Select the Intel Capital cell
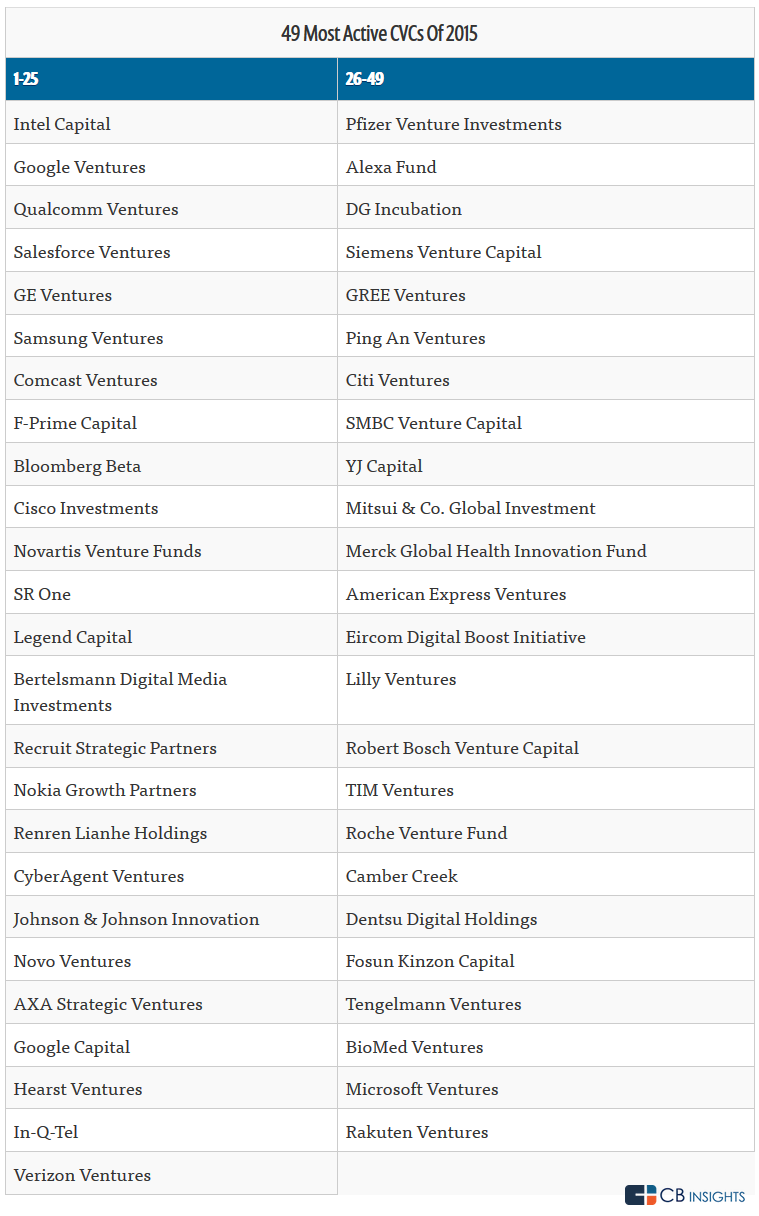 pos(62,124)
